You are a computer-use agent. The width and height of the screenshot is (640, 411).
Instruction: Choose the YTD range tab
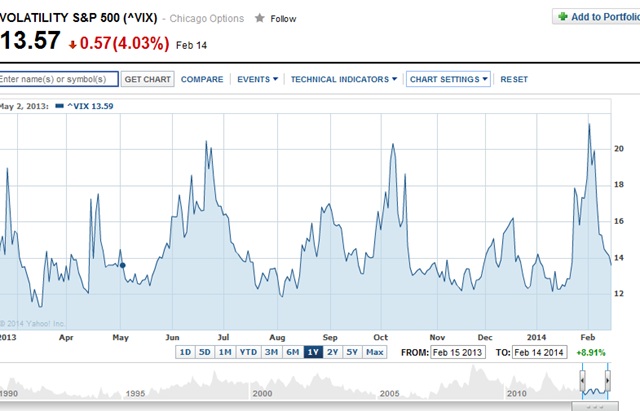click(248, 352)
